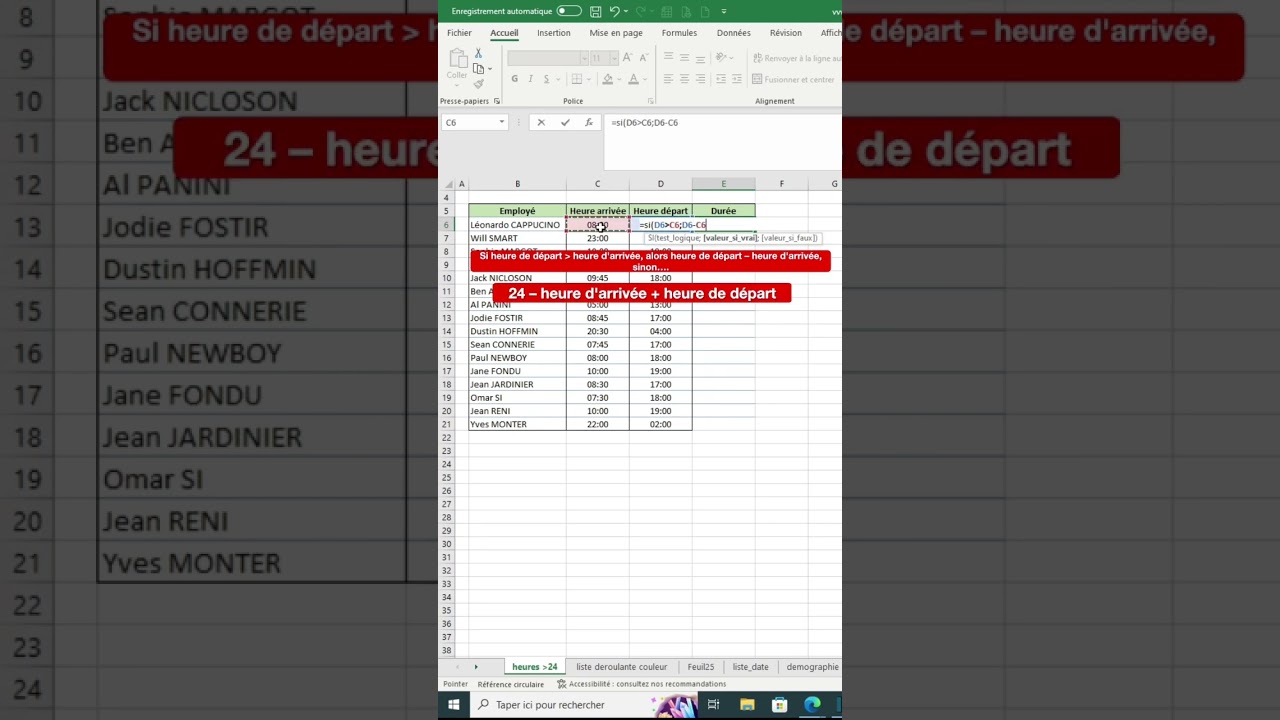Open the Mise en page tab

coord(616,33)
